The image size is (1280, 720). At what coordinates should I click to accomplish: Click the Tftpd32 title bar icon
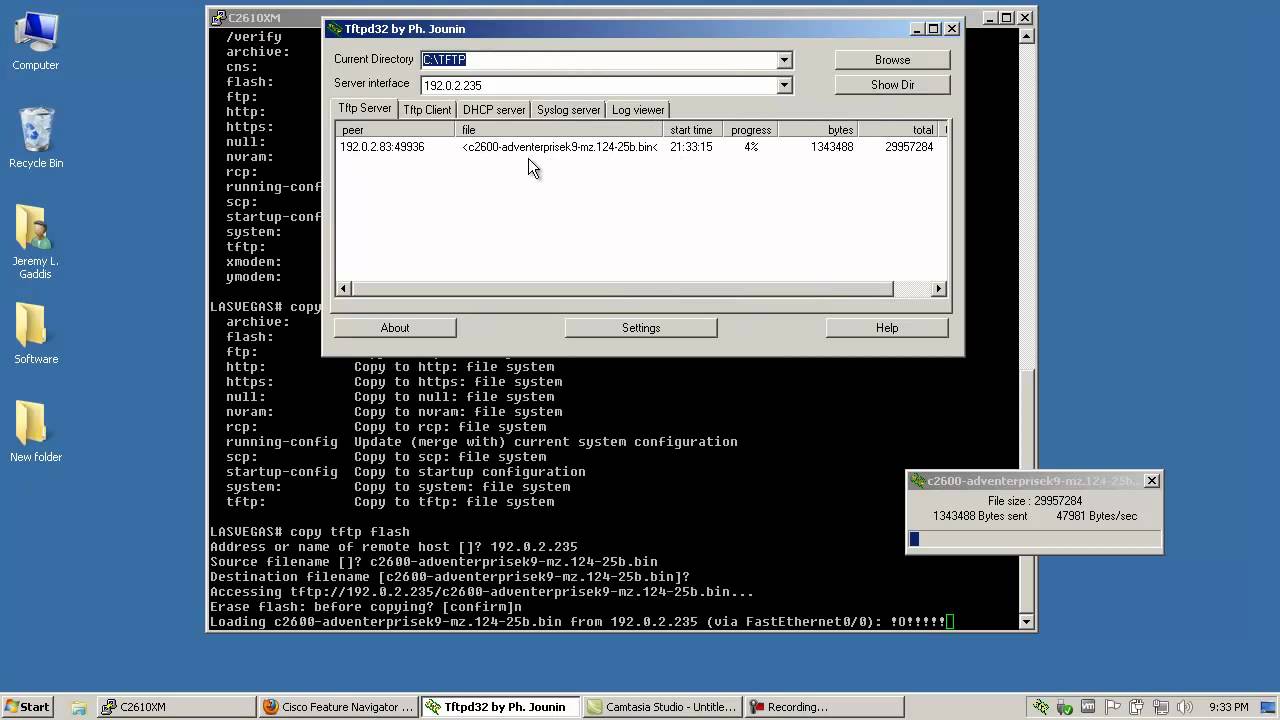coord(335,29)
